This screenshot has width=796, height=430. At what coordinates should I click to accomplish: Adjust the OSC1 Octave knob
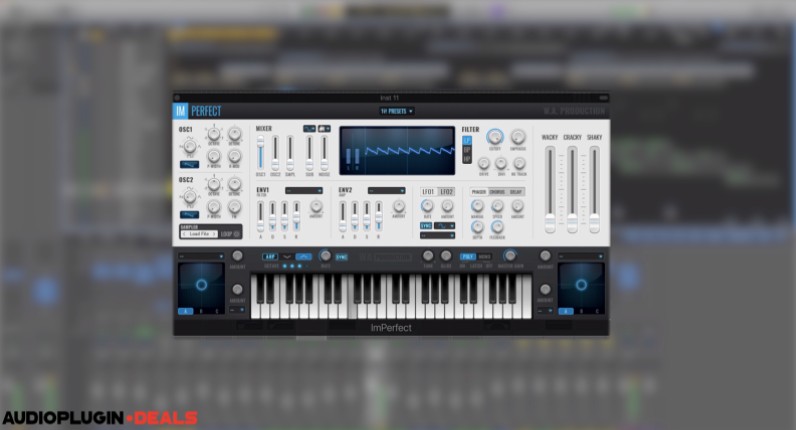pos(214,135)
